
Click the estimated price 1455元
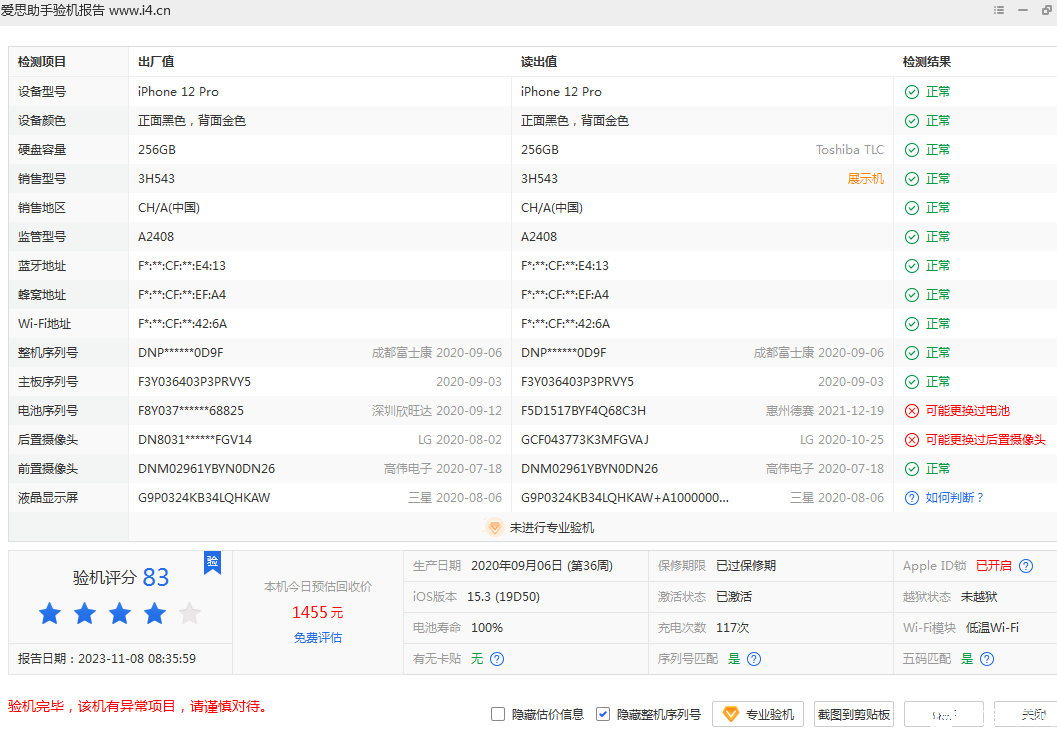(318, 612)
